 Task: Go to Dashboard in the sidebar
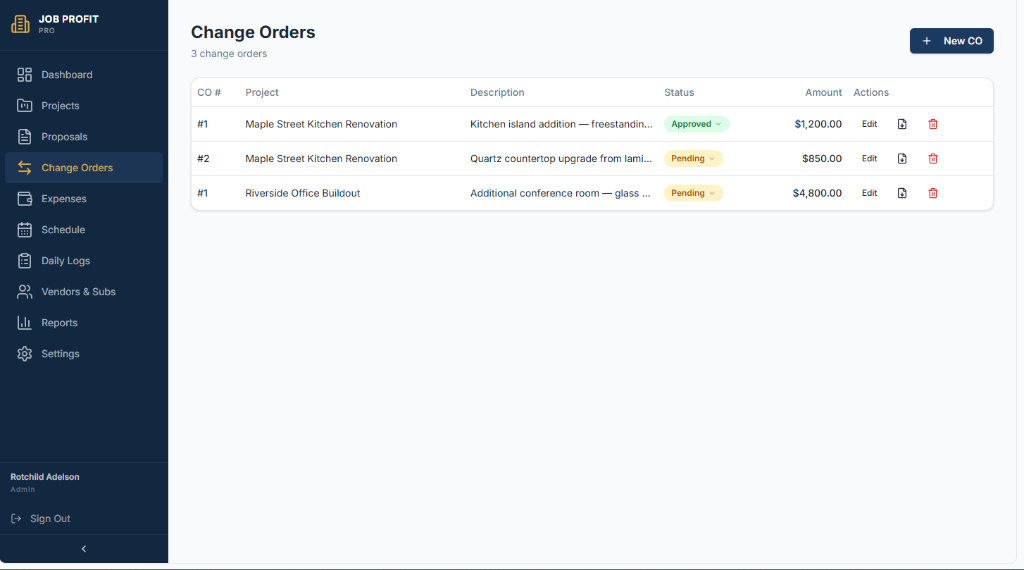coord(84,74)
